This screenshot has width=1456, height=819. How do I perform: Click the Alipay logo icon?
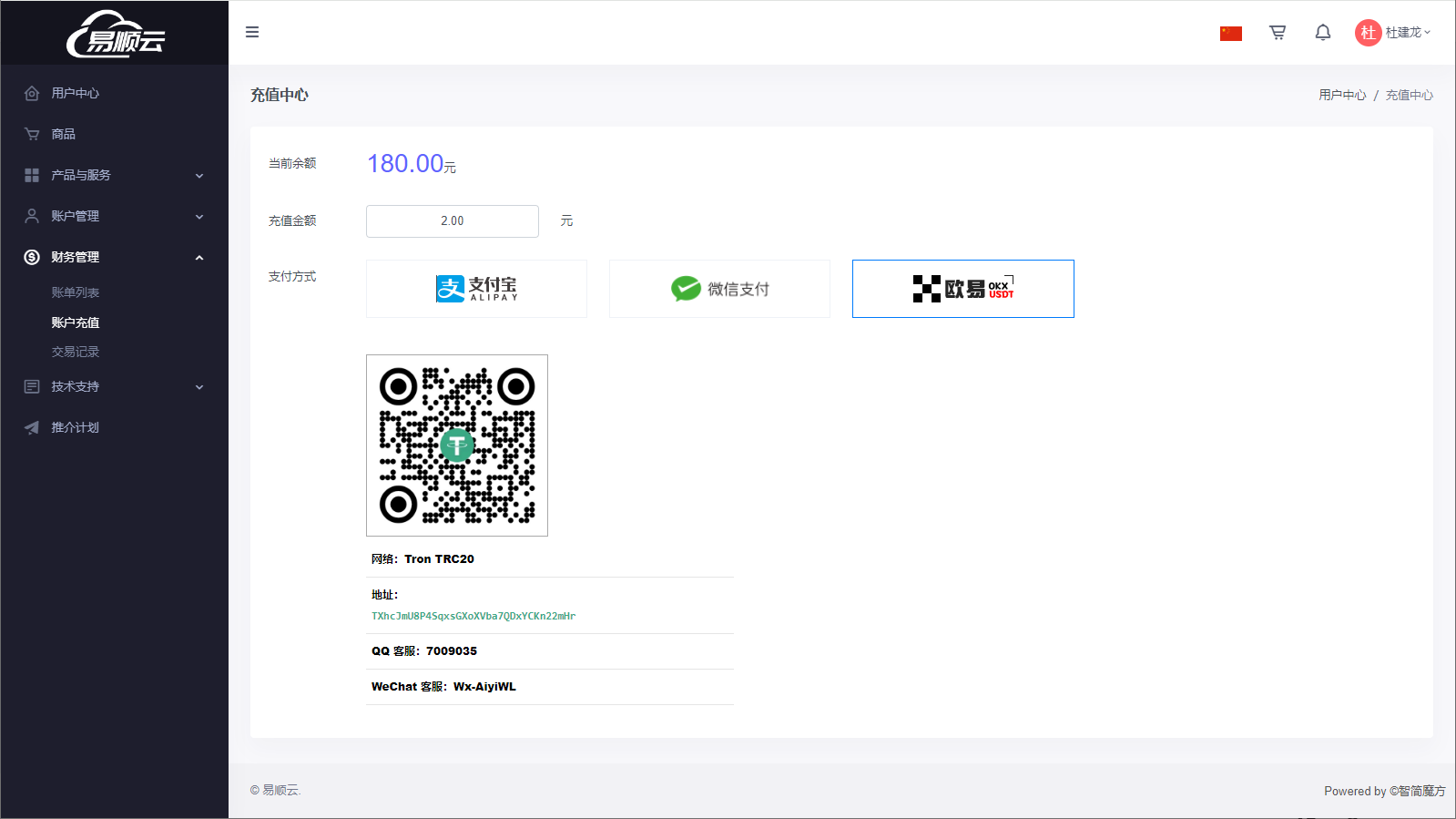(450, 289)
